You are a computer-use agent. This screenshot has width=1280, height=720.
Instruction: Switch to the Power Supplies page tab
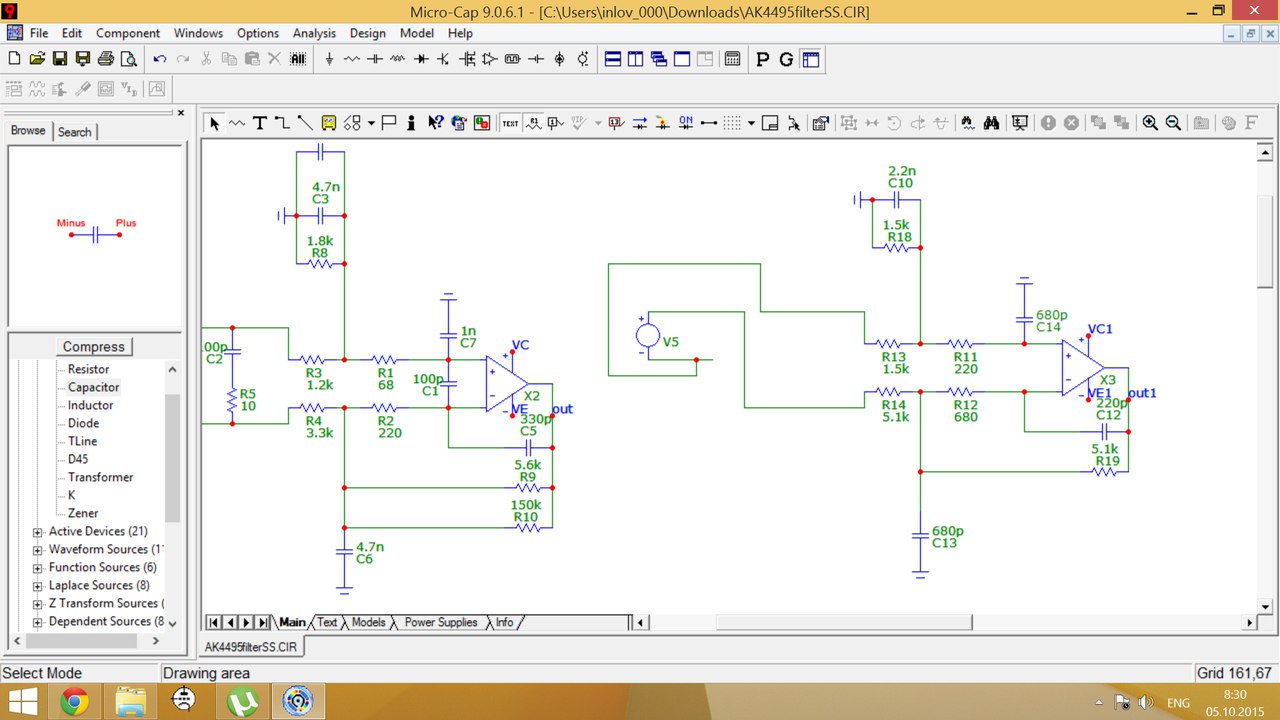[440, 622]
